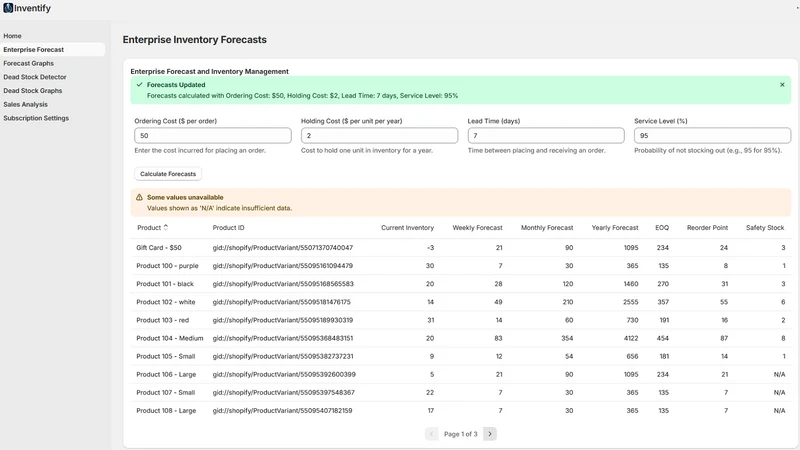
Task: Click monthly forecast value 354
Action: pos(567,338)
